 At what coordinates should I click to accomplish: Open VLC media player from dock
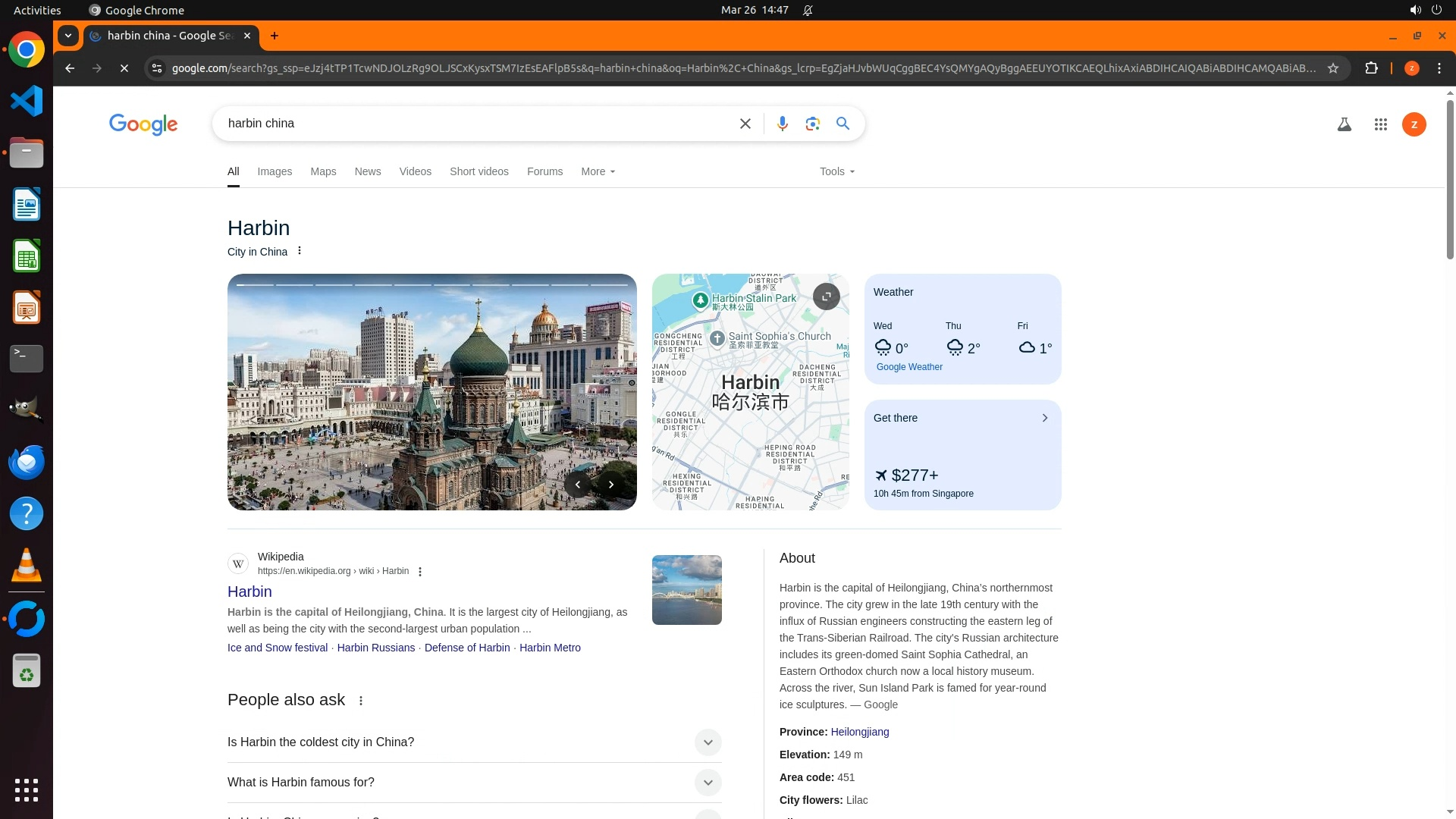[27, 566]
